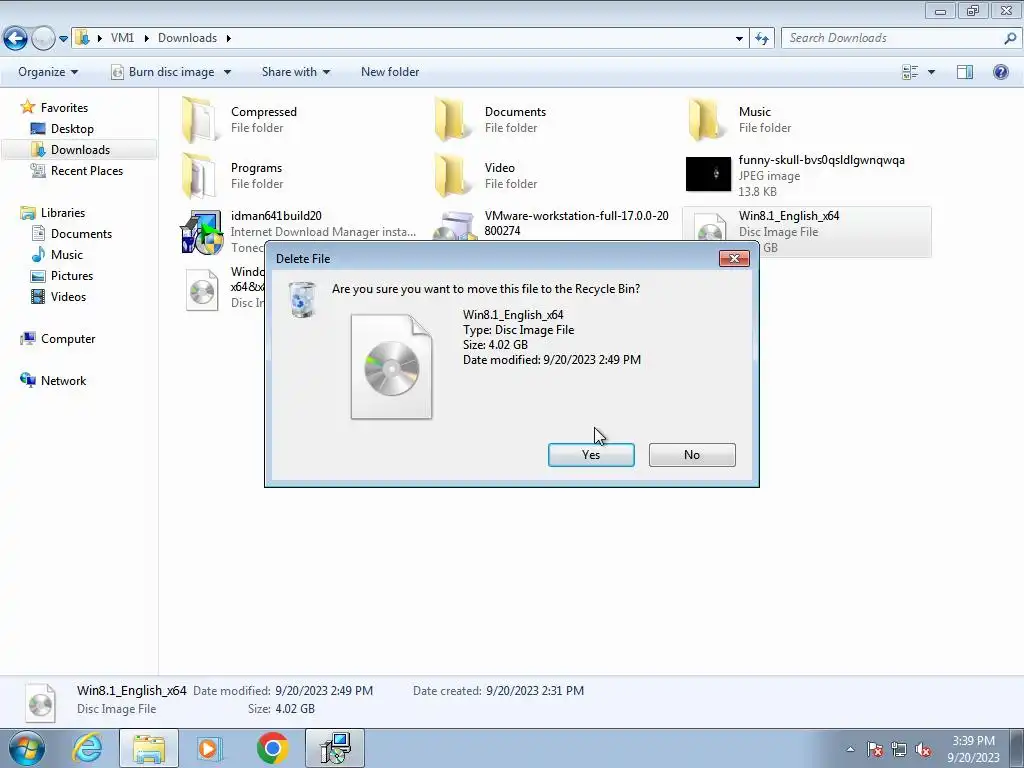Go back using the Back arrow
1024x768 pixels.
16,38
